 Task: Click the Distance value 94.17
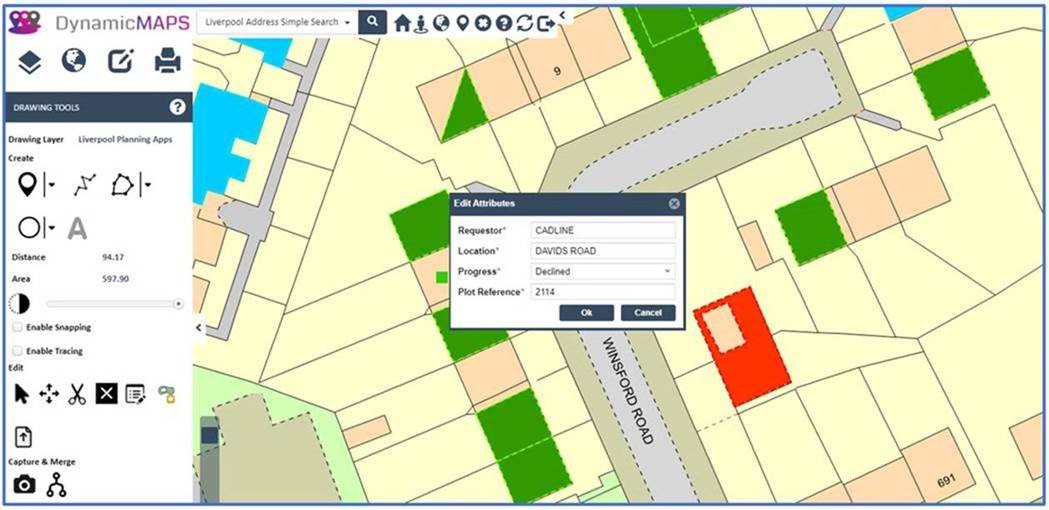[113, 257]
